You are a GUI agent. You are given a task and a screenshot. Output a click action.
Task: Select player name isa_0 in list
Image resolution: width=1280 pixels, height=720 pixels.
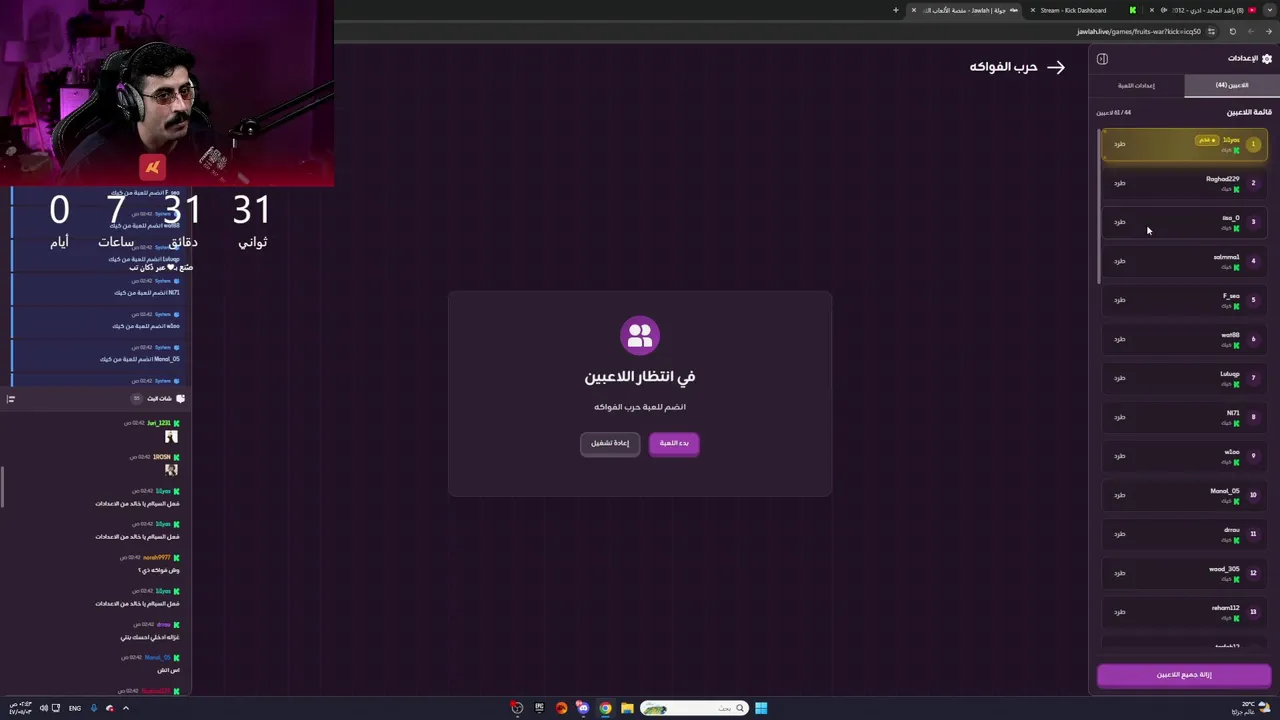pos(1230,218)
